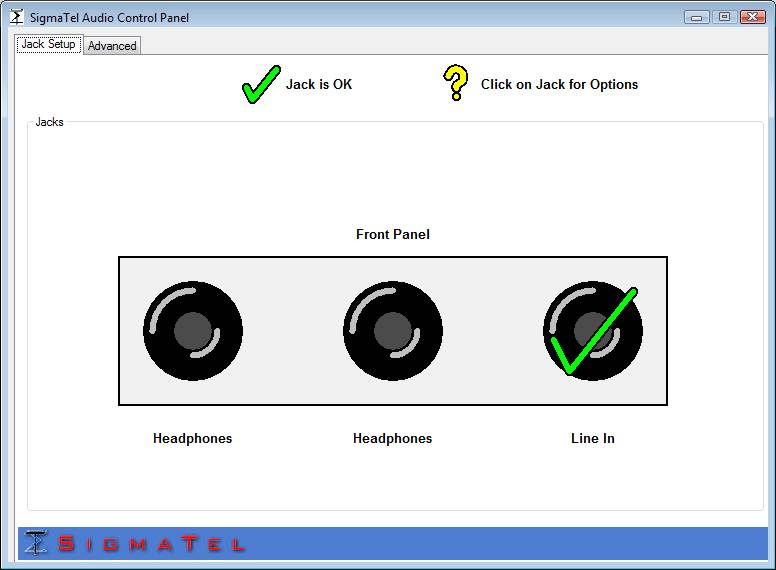The height and width of the screenshot is (570, 776).
Task: Click the window title 'SigmaTel Audio Control Panel'
Action: pyautogui.click(x=109, y=18)
